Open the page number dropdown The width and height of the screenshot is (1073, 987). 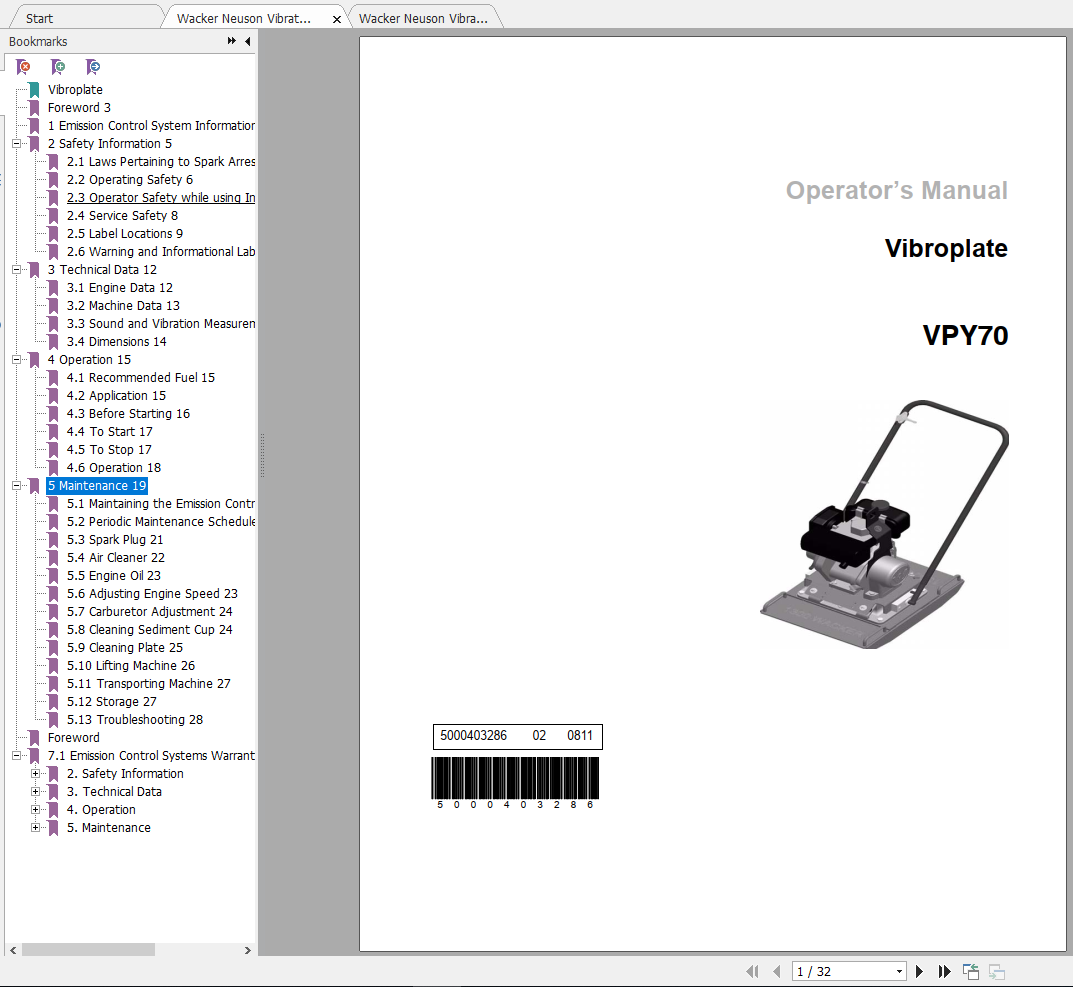coord(899,971)
